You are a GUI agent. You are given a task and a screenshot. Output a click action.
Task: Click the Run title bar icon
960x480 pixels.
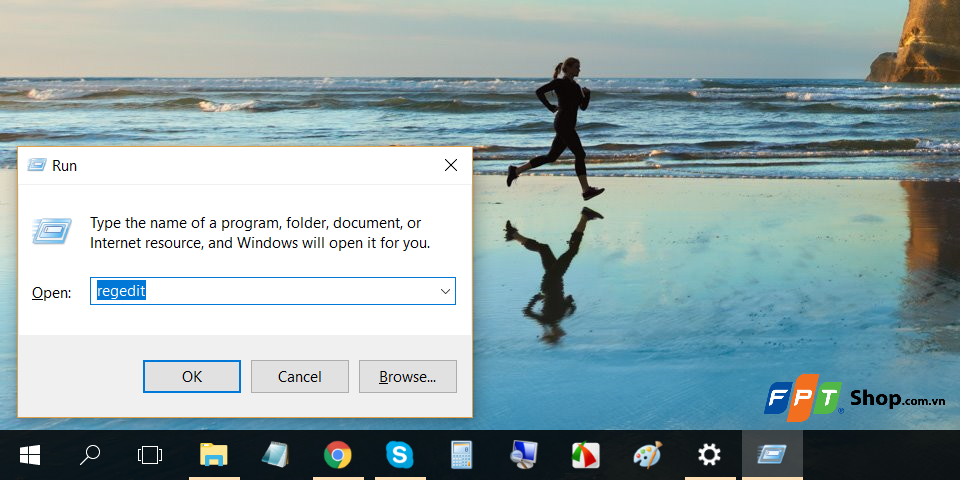pos(36,165)
